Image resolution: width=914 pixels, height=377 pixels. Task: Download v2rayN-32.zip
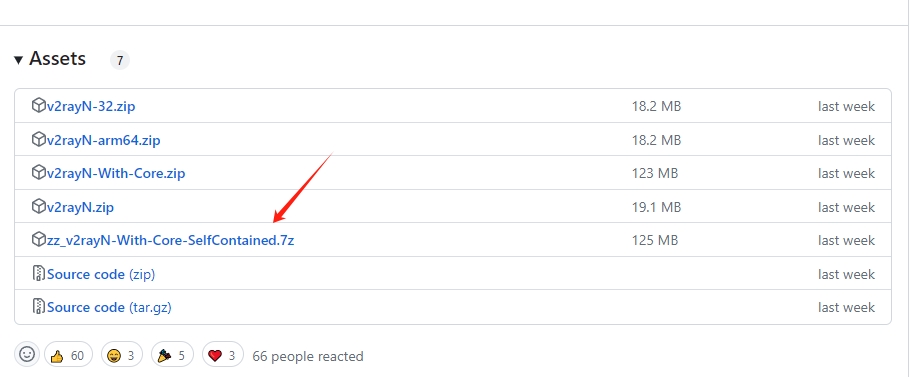click(91, 107)
